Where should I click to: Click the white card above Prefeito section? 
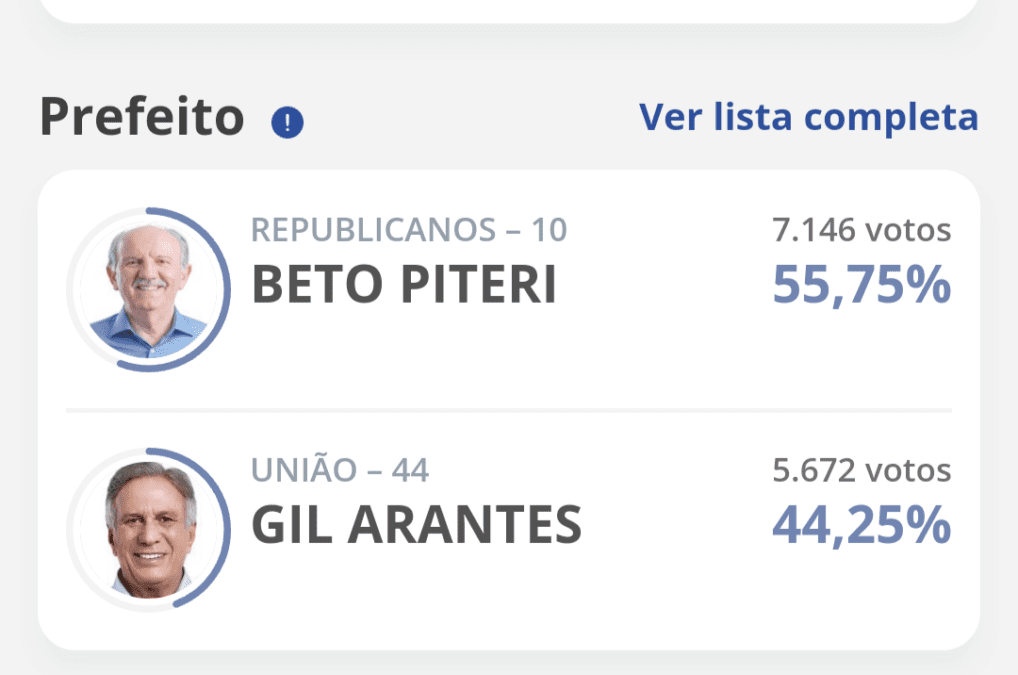508,10
